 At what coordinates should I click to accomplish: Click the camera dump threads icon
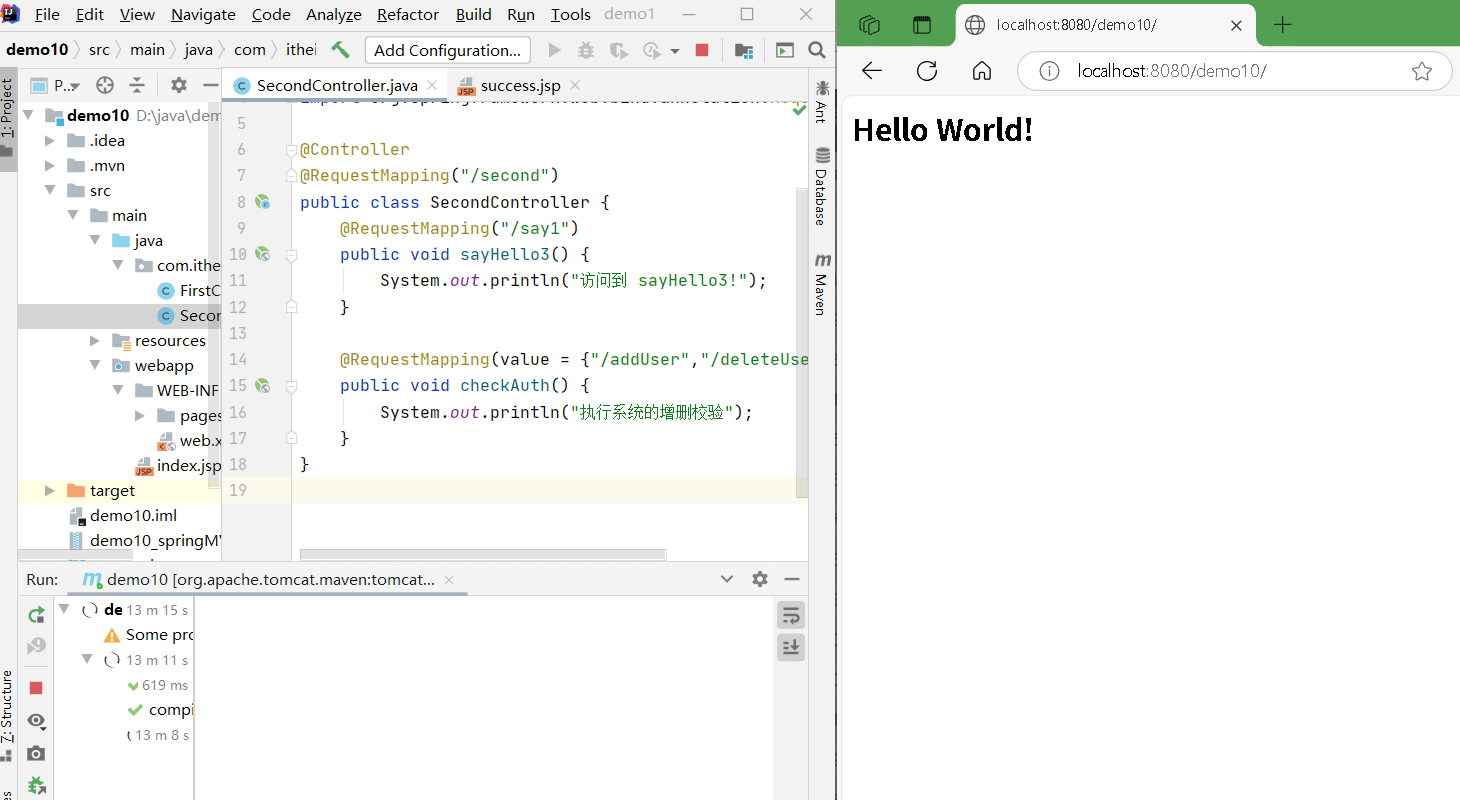click(x=36, y=754)
